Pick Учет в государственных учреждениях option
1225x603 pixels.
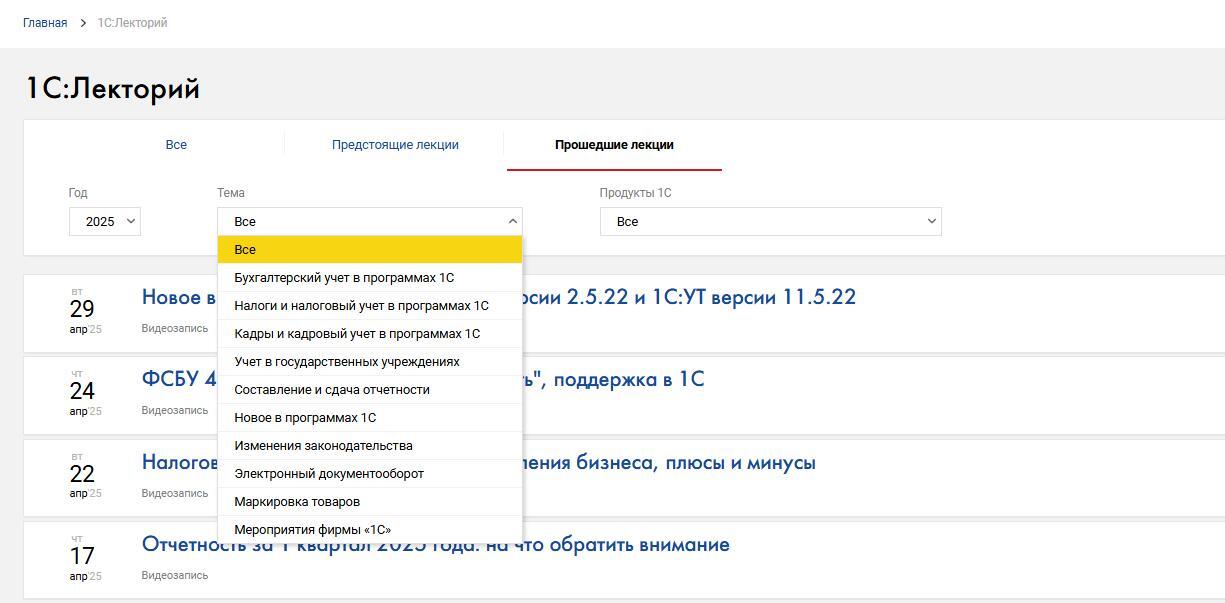pos(370,362)
